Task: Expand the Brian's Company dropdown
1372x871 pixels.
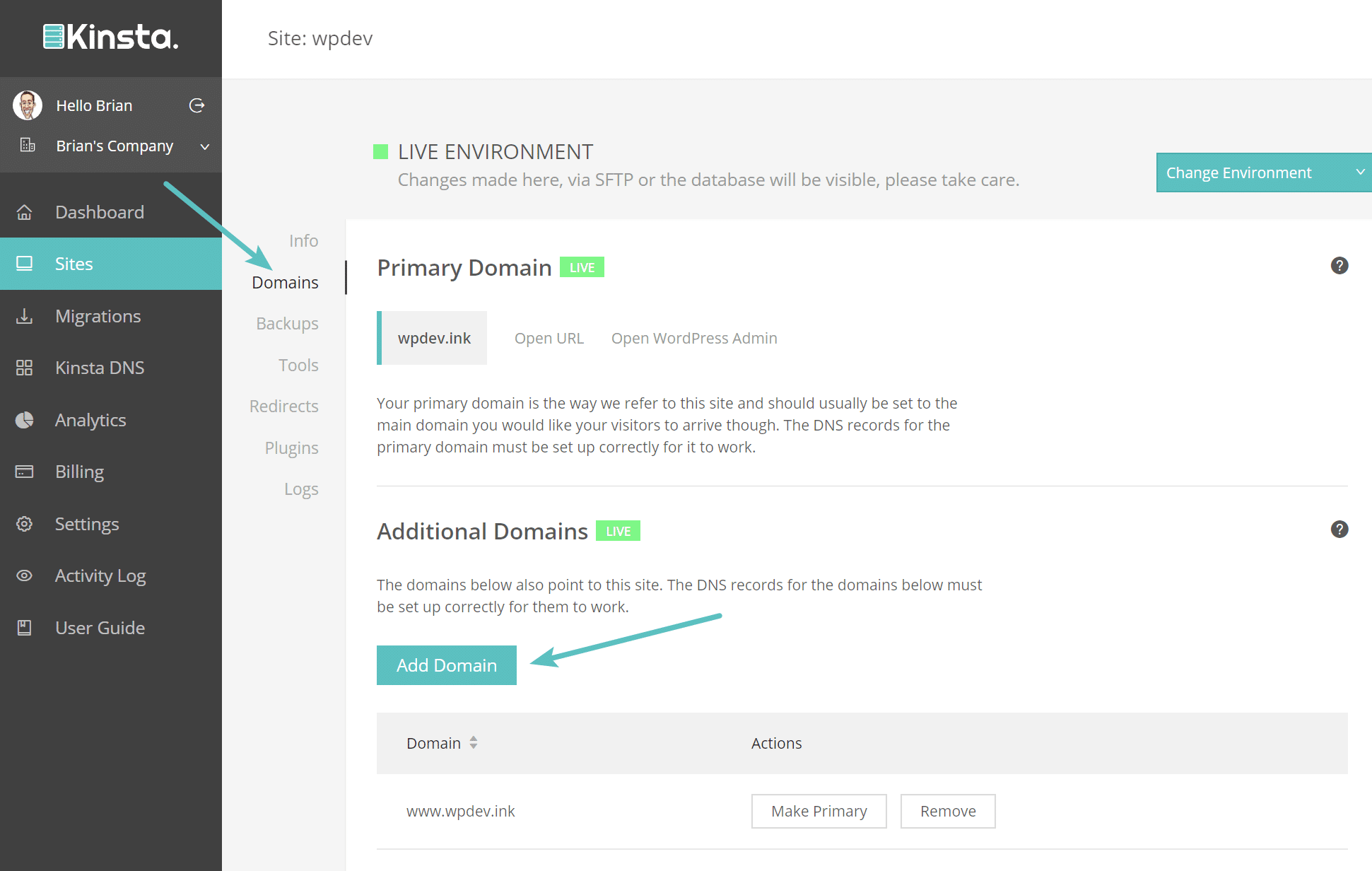Action: click(x=204, y=146)
